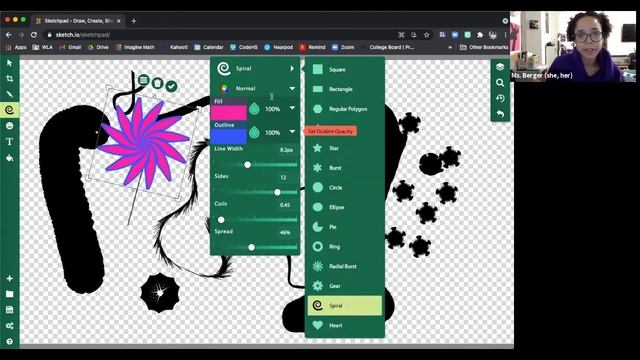Viewport: 640px width, 360px height.
Task: Select the arrow Select tool in left toolbar
Action: (x=9, y=63)
